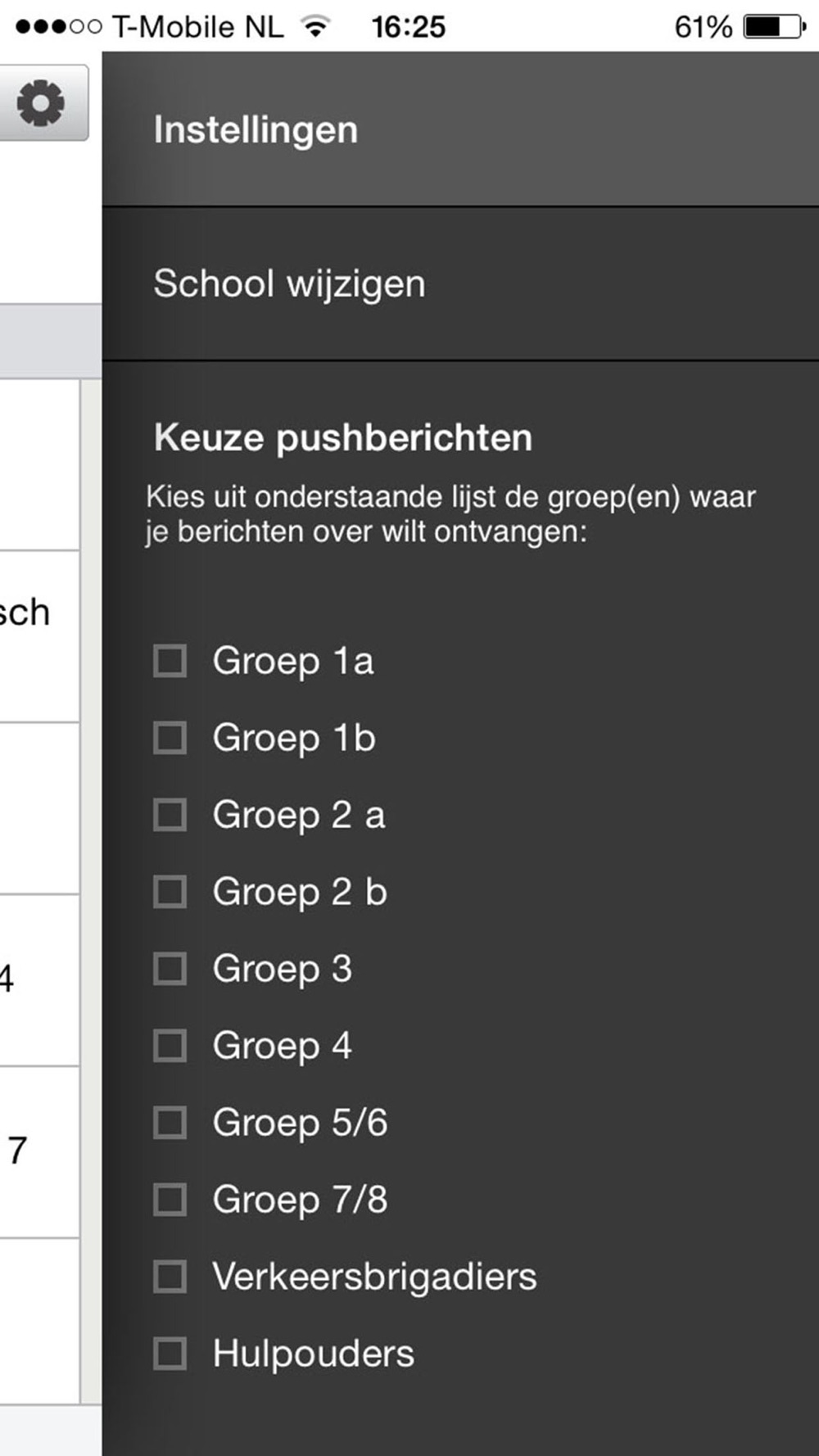Toggle Groep 2 a notifications
This screenshot has width=819, height=1456.
170,815
